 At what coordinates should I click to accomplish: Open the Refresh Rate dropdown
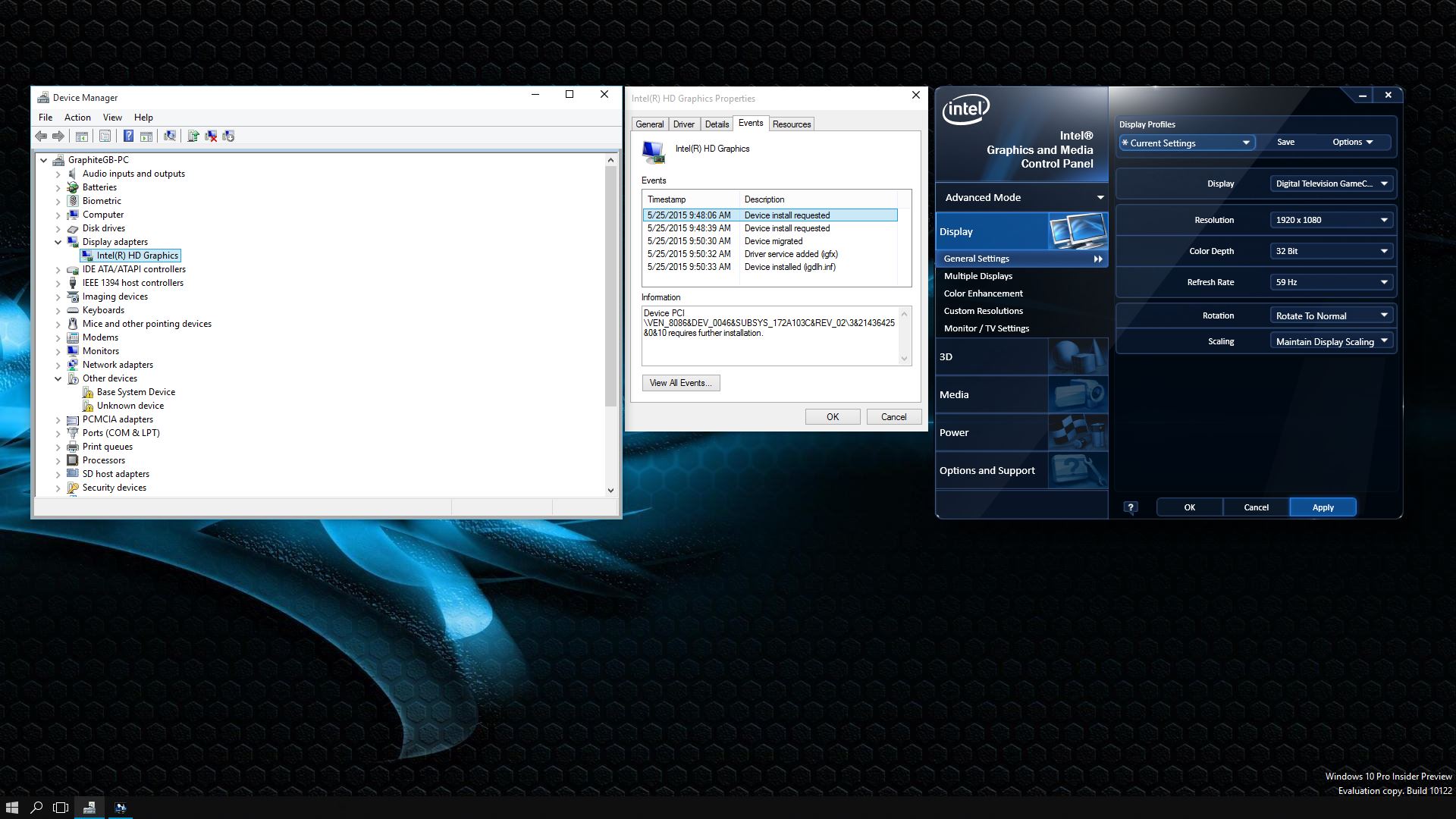click(1332, 282)
